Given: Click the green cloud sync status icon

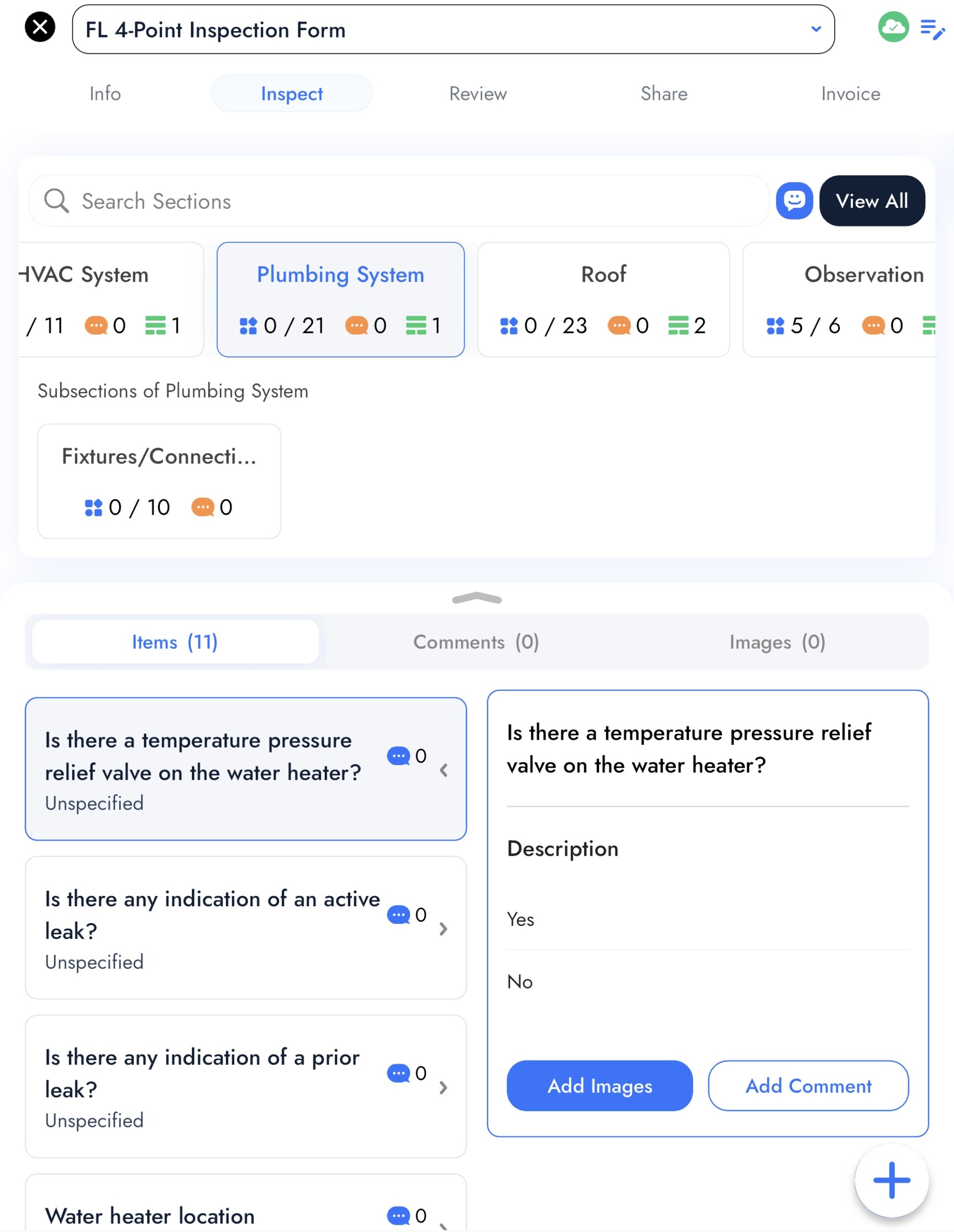Looking at the screenshot, I should pyautogui.click(x=892, y=27).
